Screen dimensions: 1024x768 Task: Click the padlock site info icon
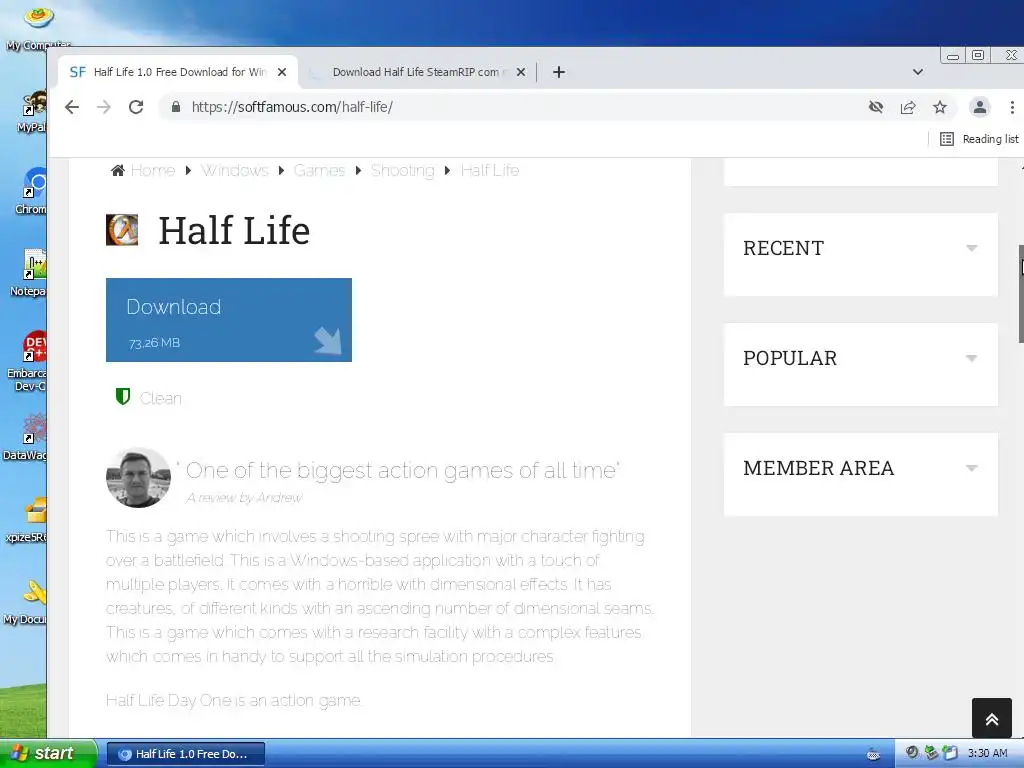176,107
